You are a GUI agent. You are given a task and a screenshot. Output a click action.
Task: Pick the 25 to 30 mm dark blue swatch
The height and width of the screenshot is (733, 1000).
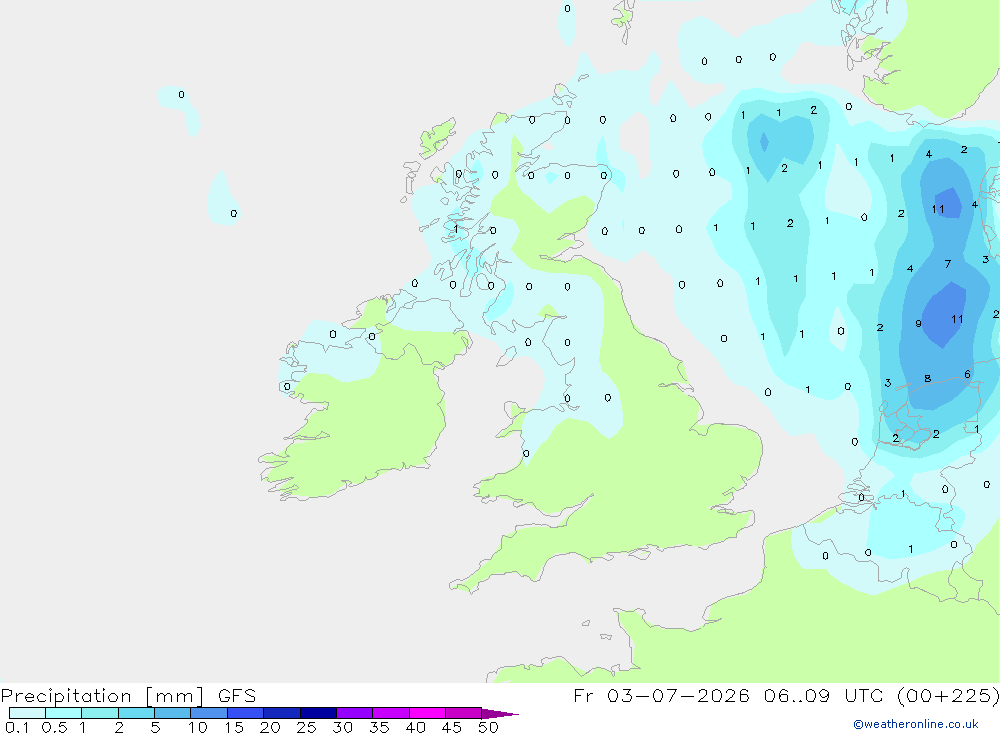pyautogui.click(x=318, y=713)
